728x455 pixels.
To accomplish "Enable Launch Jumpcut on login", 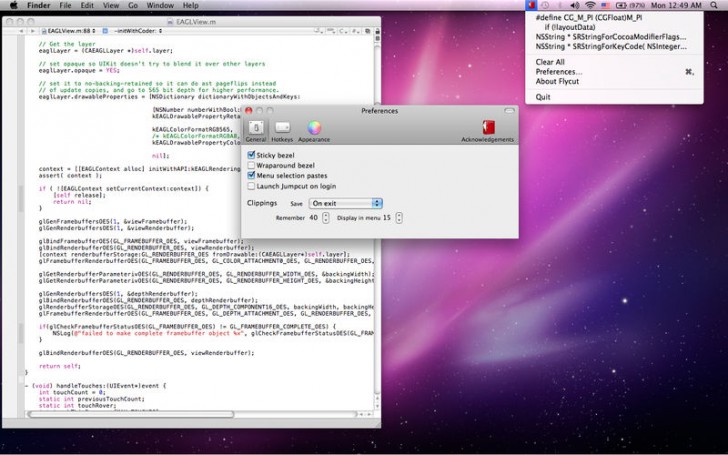I will pos(251,186).
